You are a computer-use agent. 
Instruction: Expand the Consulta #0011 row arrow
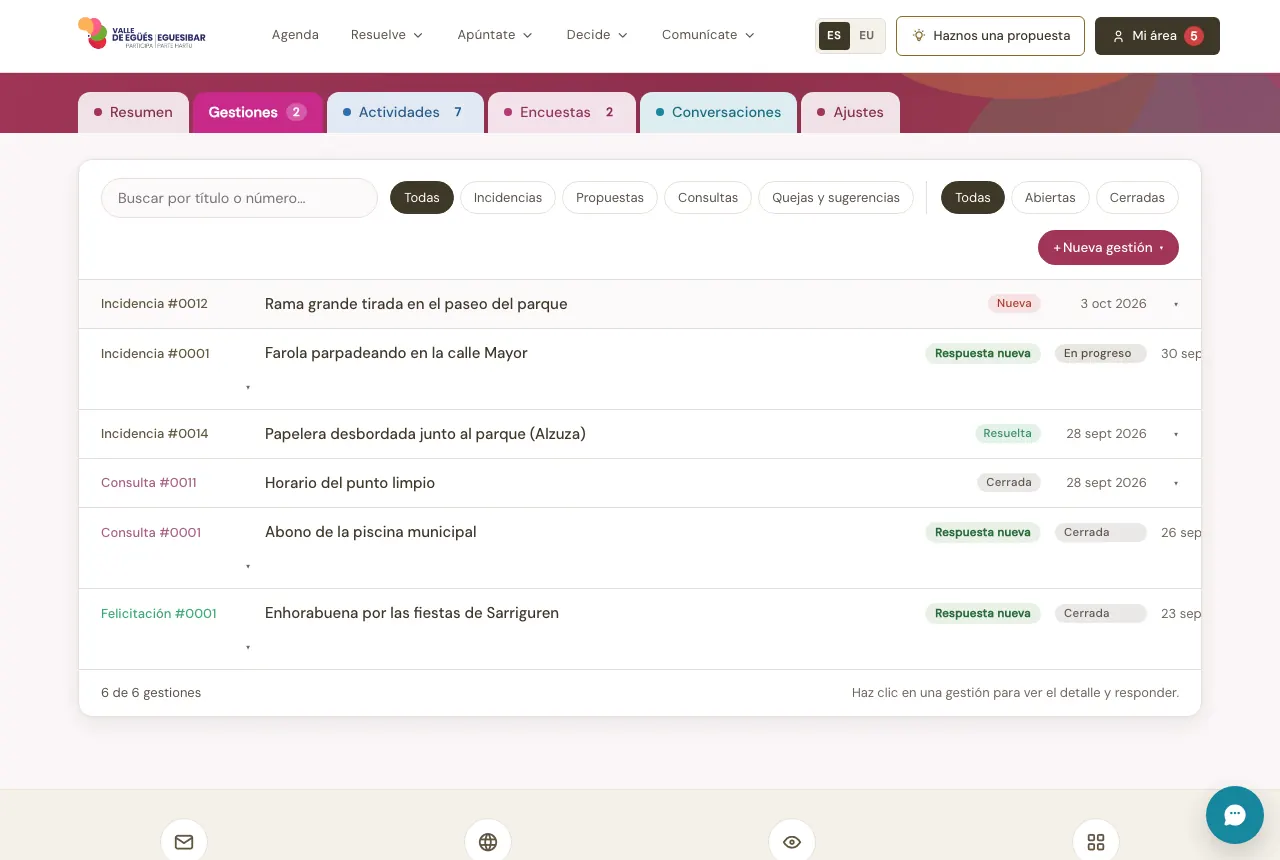tap(1176, 483)
